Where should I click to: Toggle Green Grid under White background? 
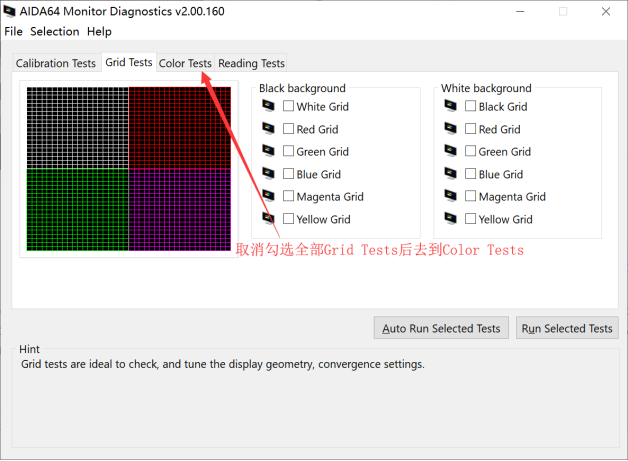(471, 151)
